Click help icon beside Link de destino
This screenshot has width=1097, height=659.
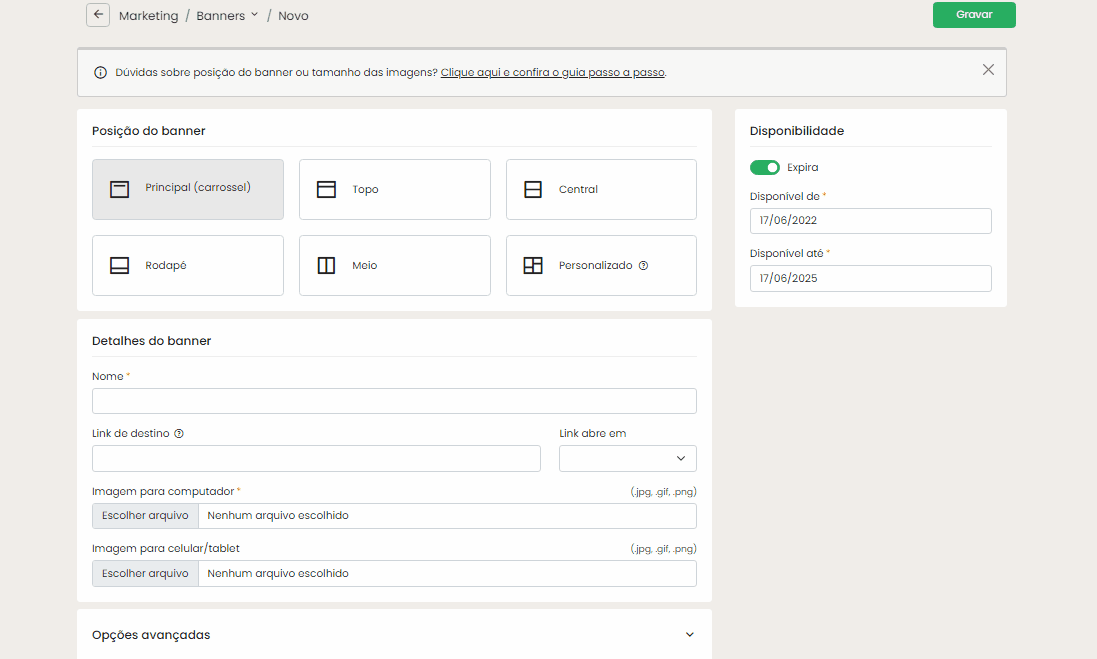coord(179,434)
